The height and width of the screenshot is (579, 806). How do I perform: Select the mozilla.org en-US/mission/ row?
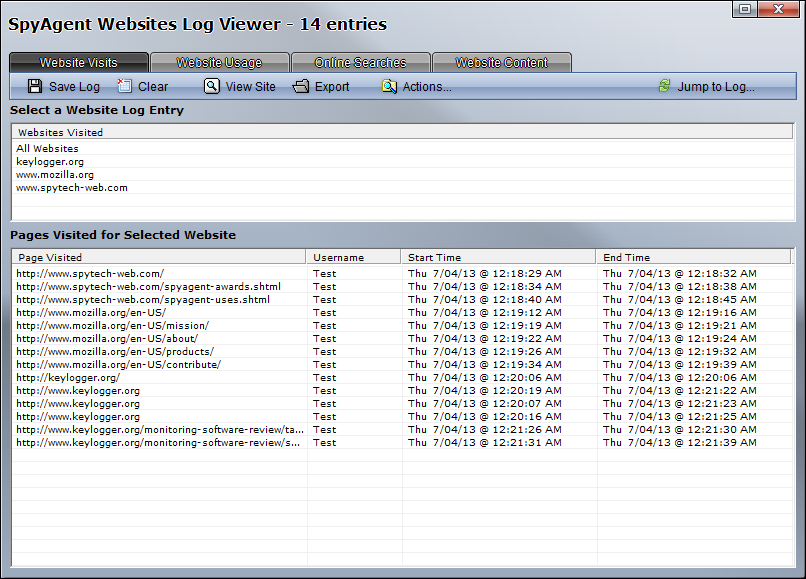[x=113, y=326]
